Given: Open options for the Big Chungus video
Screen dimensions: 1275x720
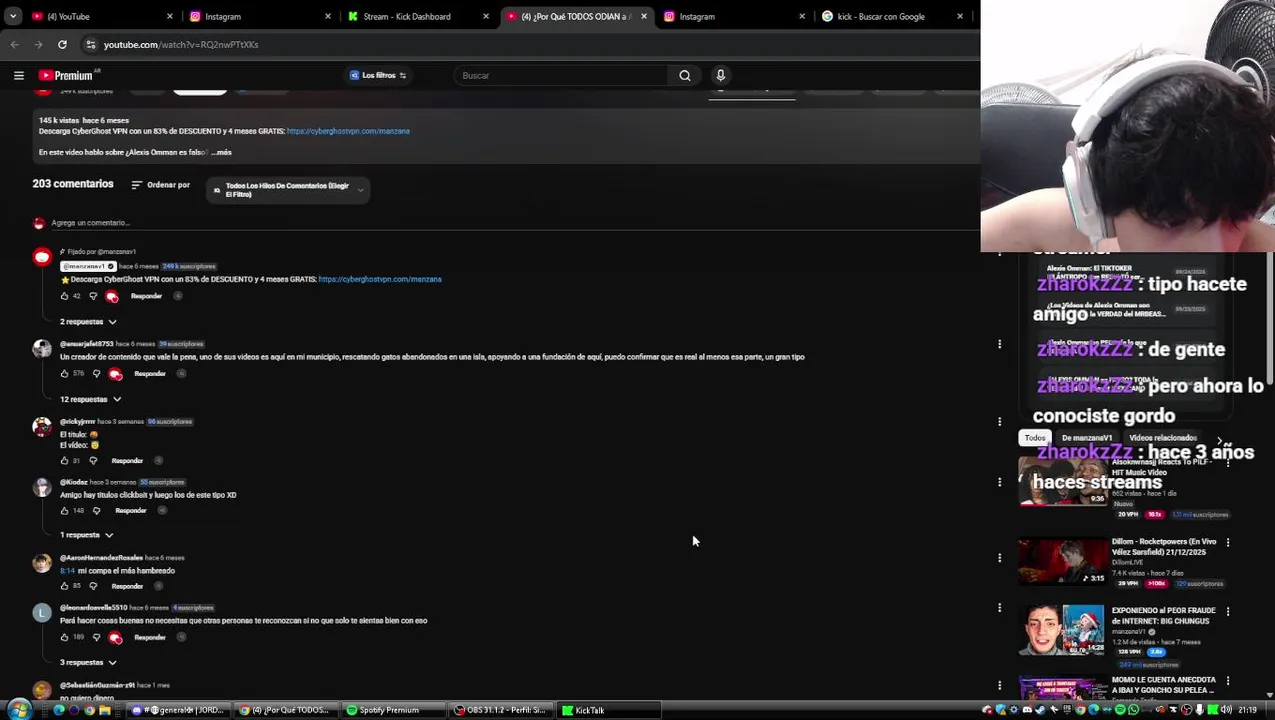Looking at the screenshot, I should tap(1228, 611).
